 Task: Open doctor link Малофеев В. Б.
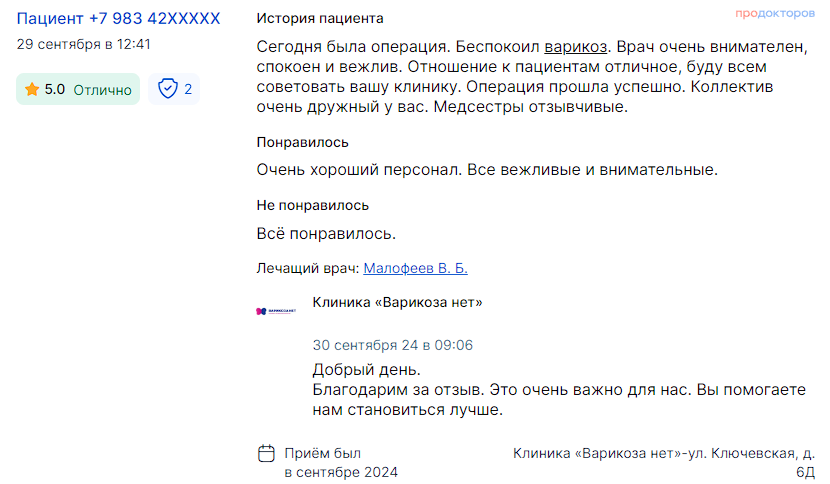click(416, 268)
